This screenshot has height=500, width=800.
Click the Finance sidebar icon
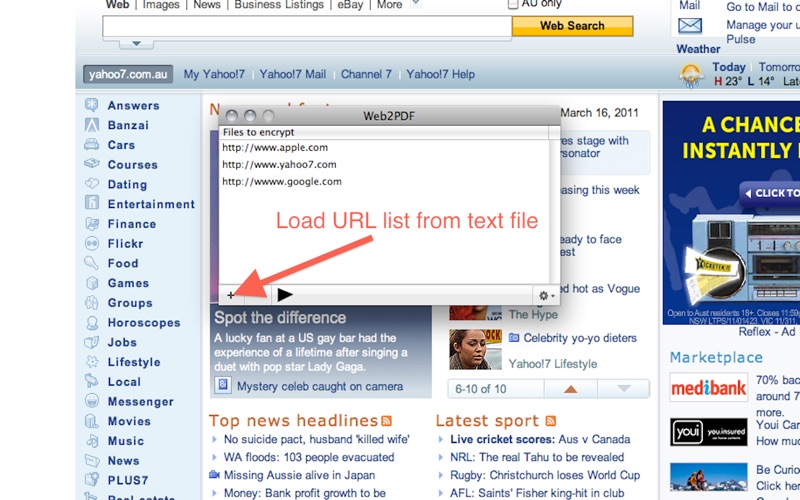pos(92,223)
